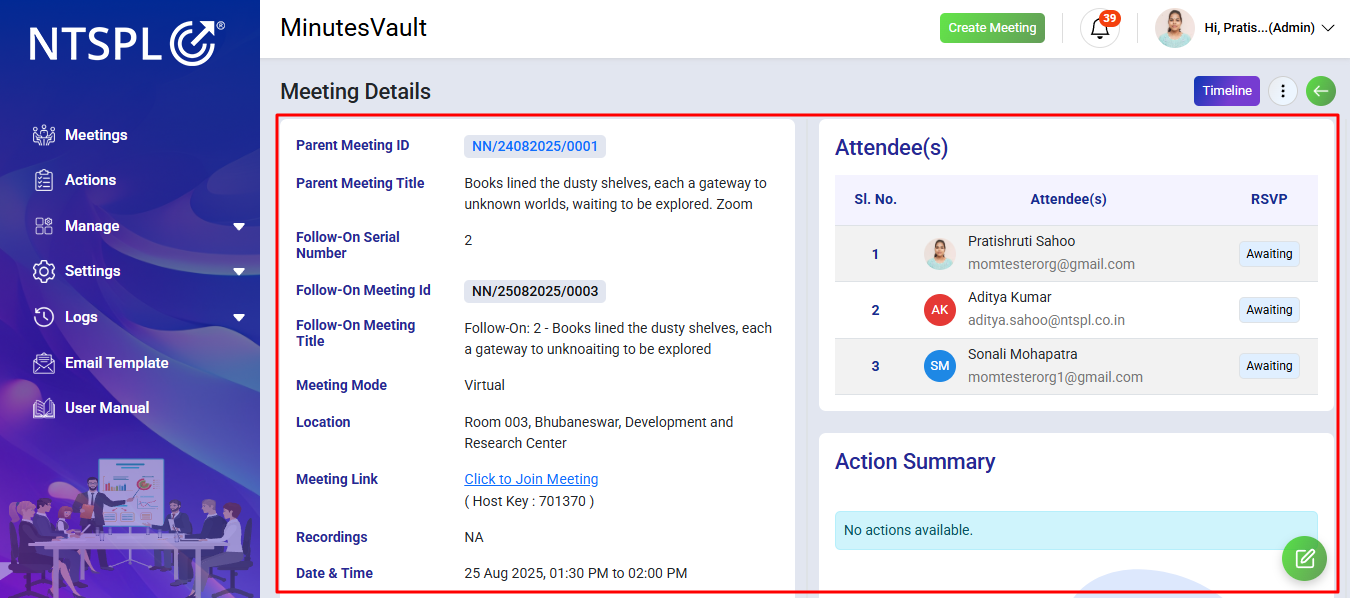Open the user profile dropdown chevron
Image resolution: width=1350 pixels, height=598 pixels.
1328,28
